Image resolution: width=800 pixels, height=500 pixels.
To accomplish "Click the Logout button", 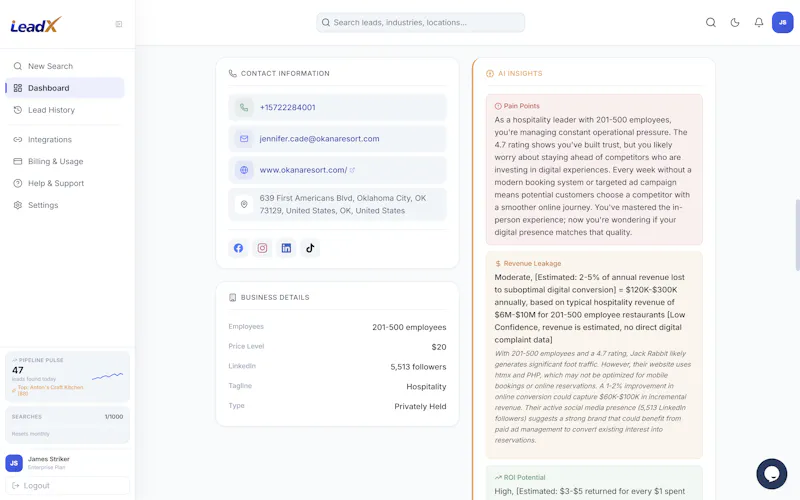I will (x=67, y=486).
